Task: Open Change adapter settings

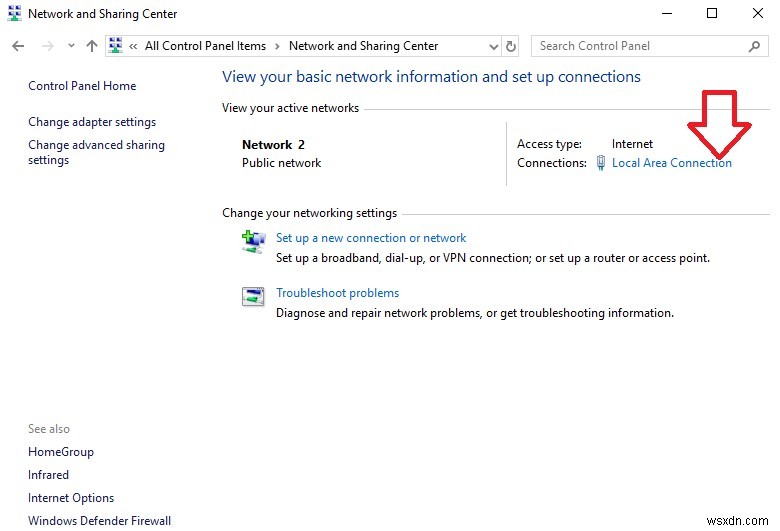Action: 92,122
